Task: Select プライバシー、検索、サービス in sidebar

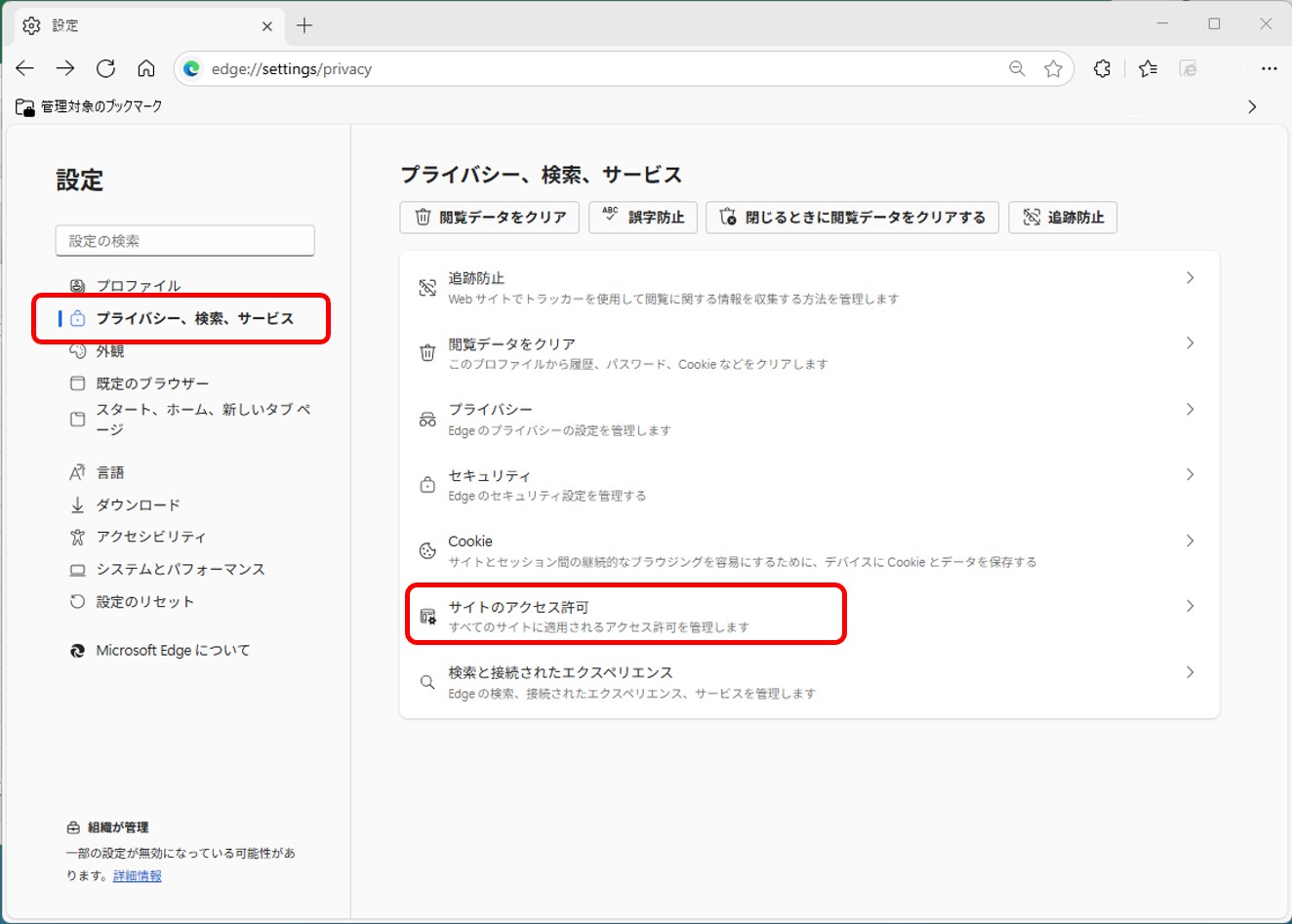Action: 194,318
